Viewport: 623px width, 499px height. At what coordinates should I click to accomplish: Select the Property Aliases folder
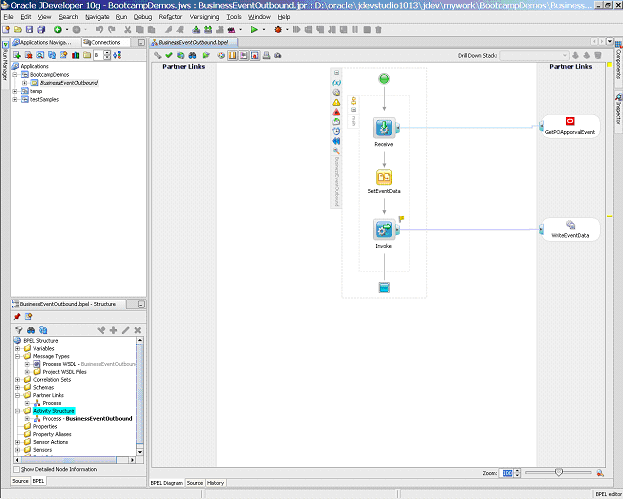(x=52, y=434)
